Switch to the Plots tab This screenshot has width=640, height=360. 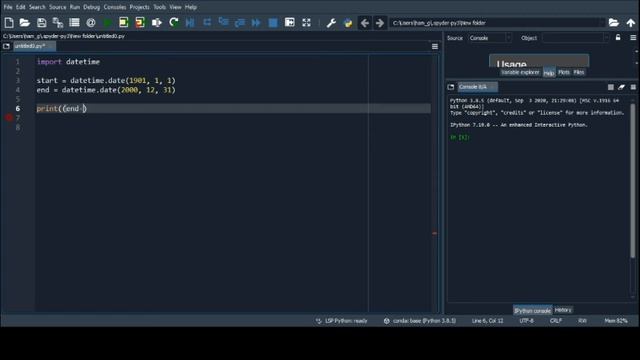coord(564,72)
